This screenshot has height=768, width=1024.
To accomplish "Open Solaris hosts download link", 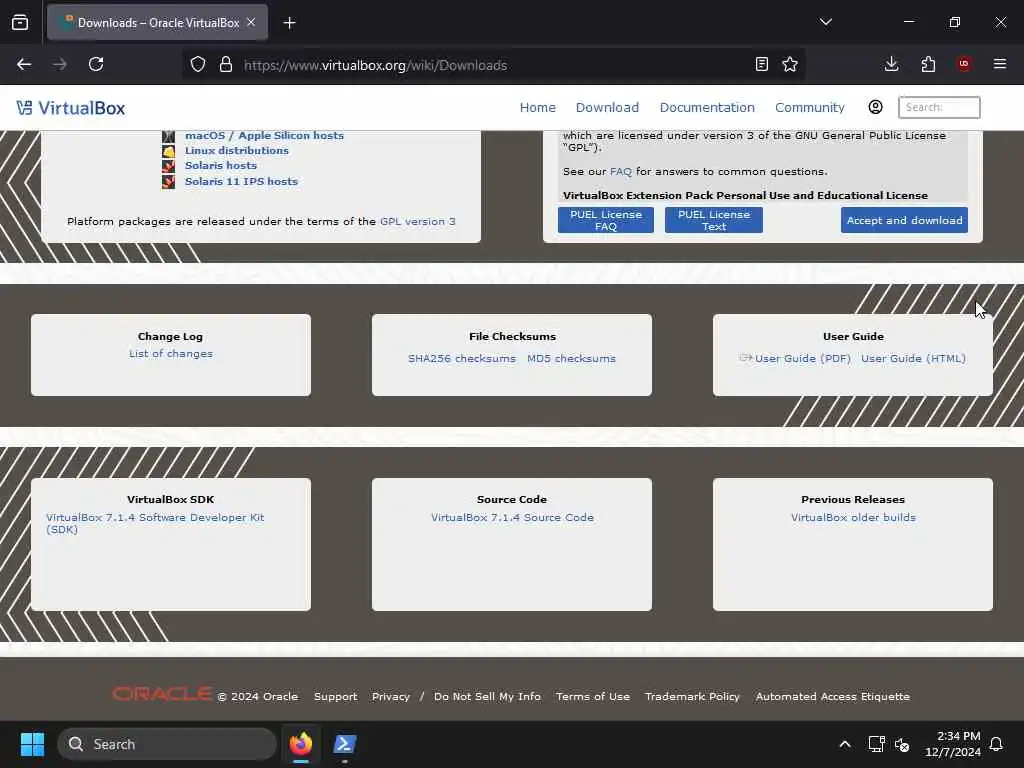I will tap(221, 165).
